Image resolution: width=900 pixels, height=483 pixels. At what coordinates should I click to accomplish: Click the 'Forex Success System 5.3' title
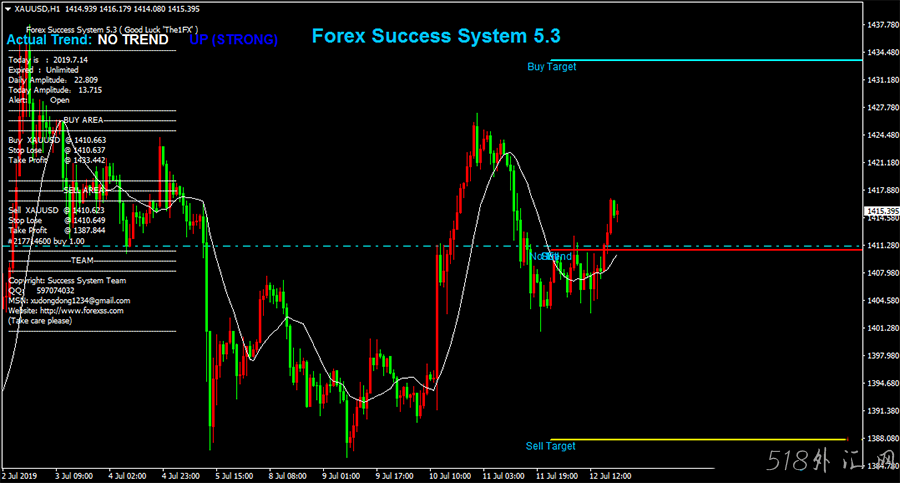pyautogui.click(x=436, y=36)
